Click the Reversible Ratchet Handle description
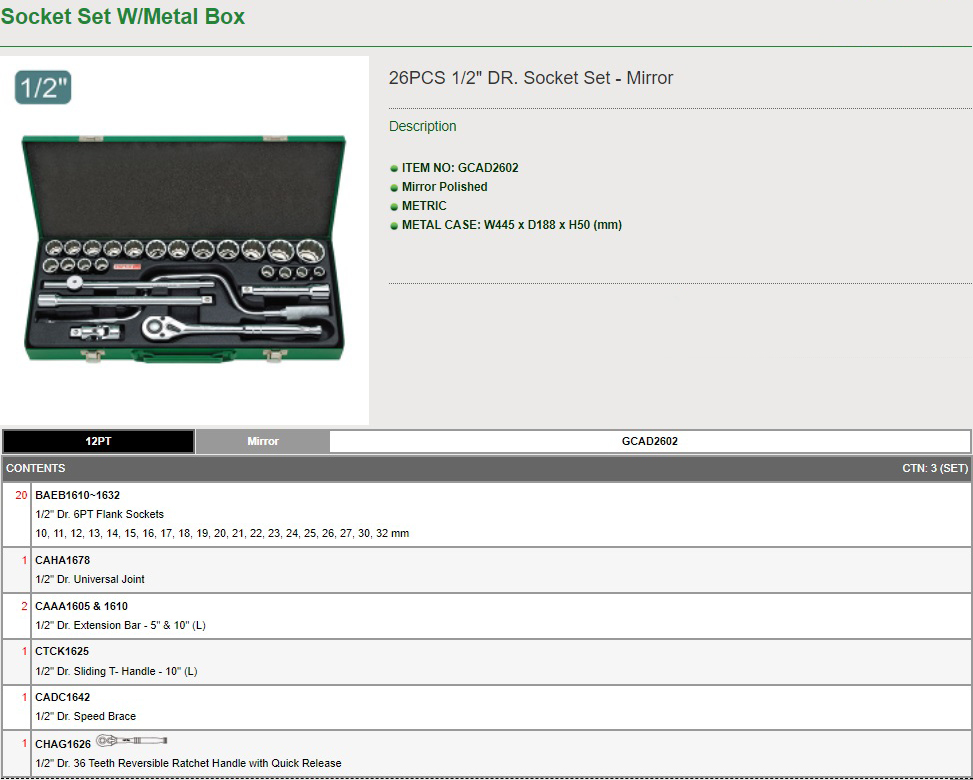This screenshot has height=780, width=973. tap(188, 763)
